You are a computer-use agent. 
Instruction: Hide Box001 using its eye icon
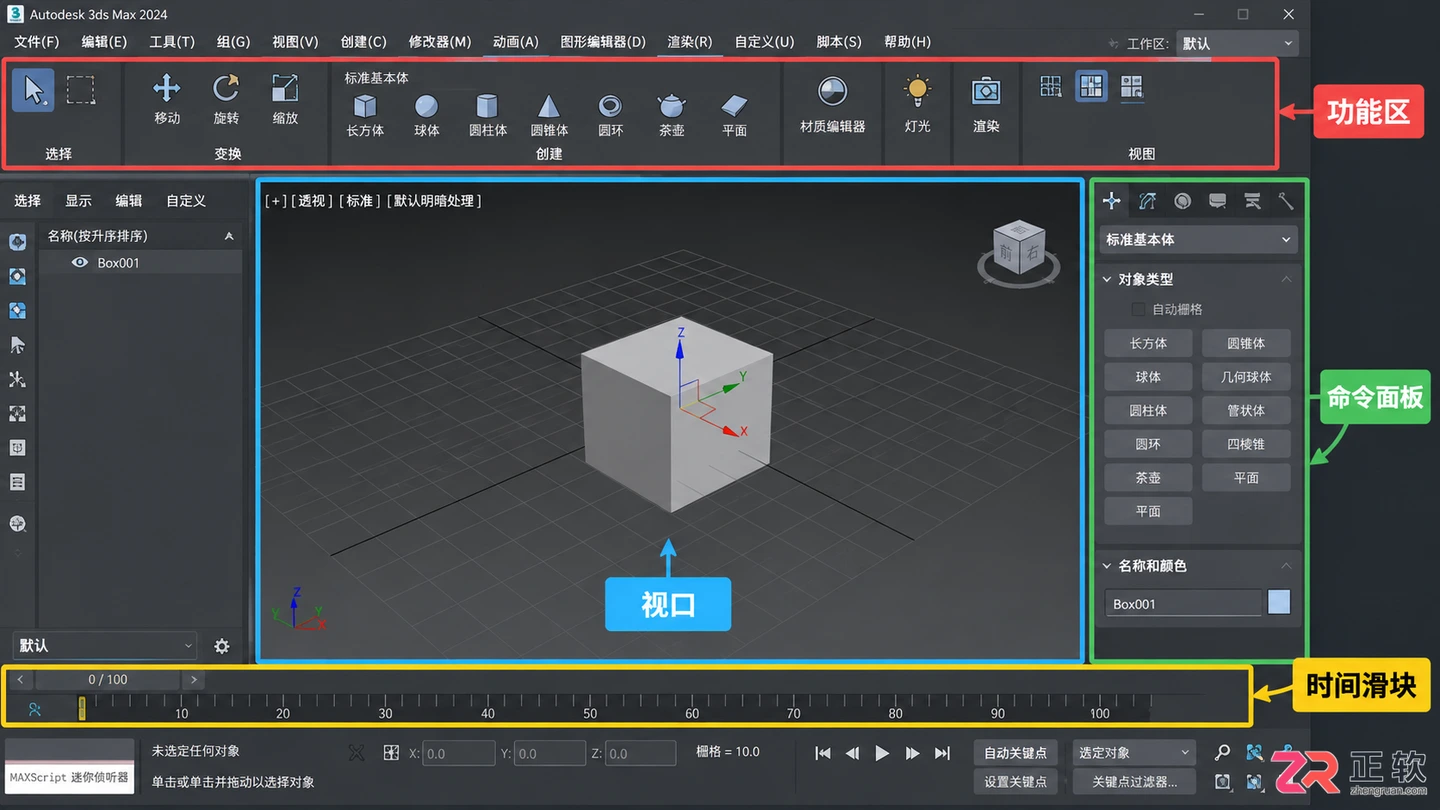click(x=80, y=263)
